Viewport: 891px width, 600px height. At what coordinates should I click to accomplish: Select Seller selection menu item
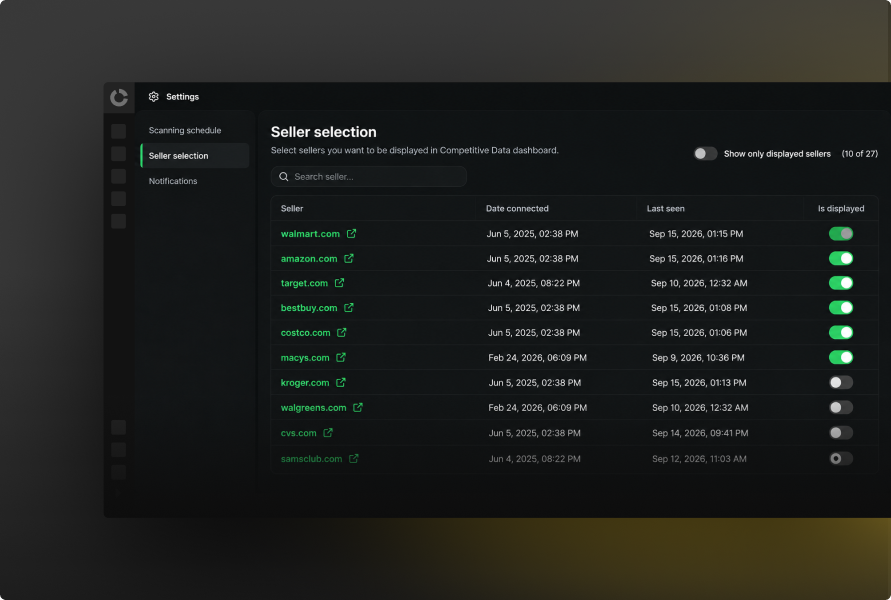click(195, 156)
